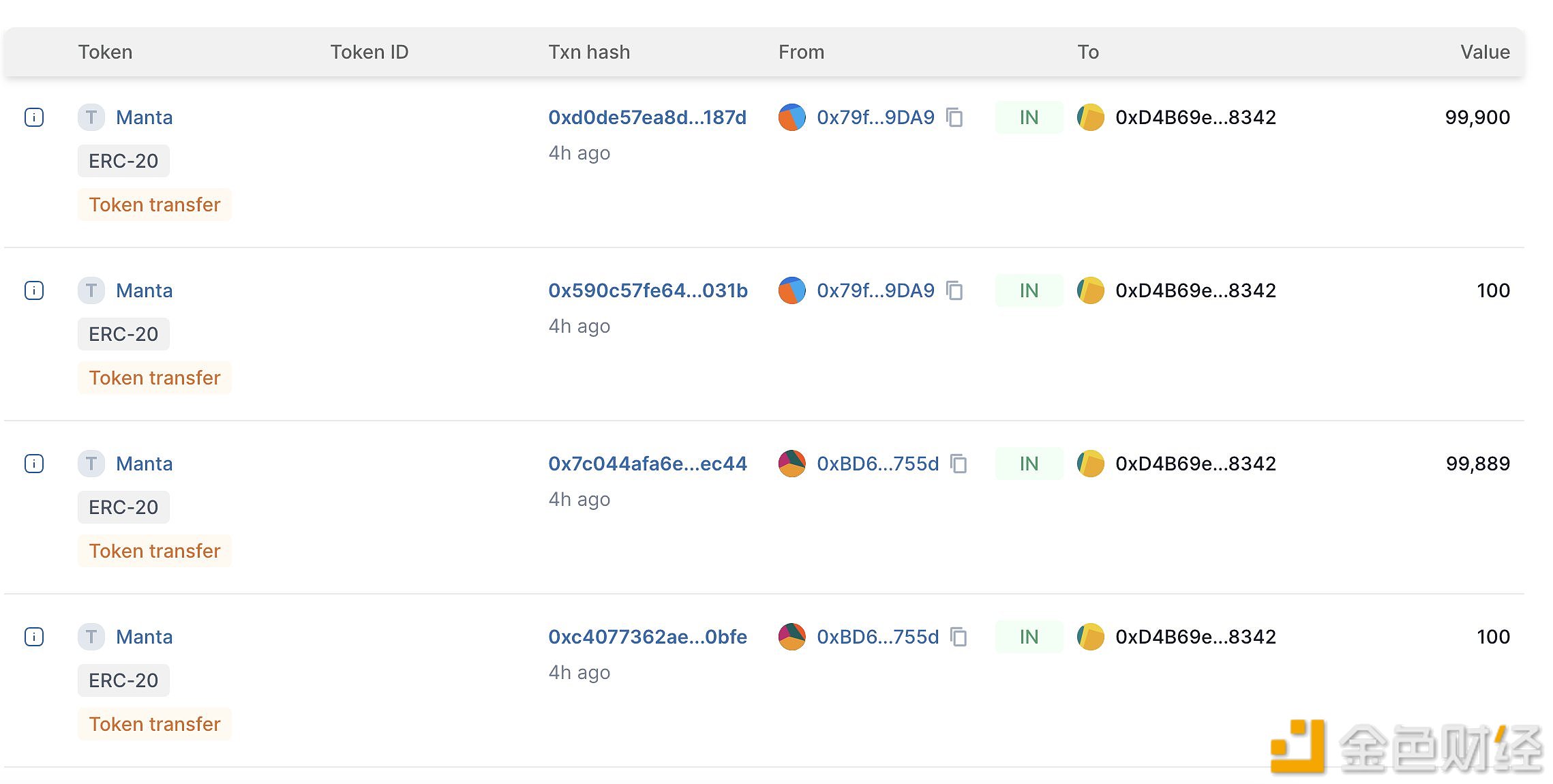Image resolution: width=1553 pixels, height=784 pixels.
Task: Click the Txn hash column header
Action: pyautogui.click(x=589, y=52)
